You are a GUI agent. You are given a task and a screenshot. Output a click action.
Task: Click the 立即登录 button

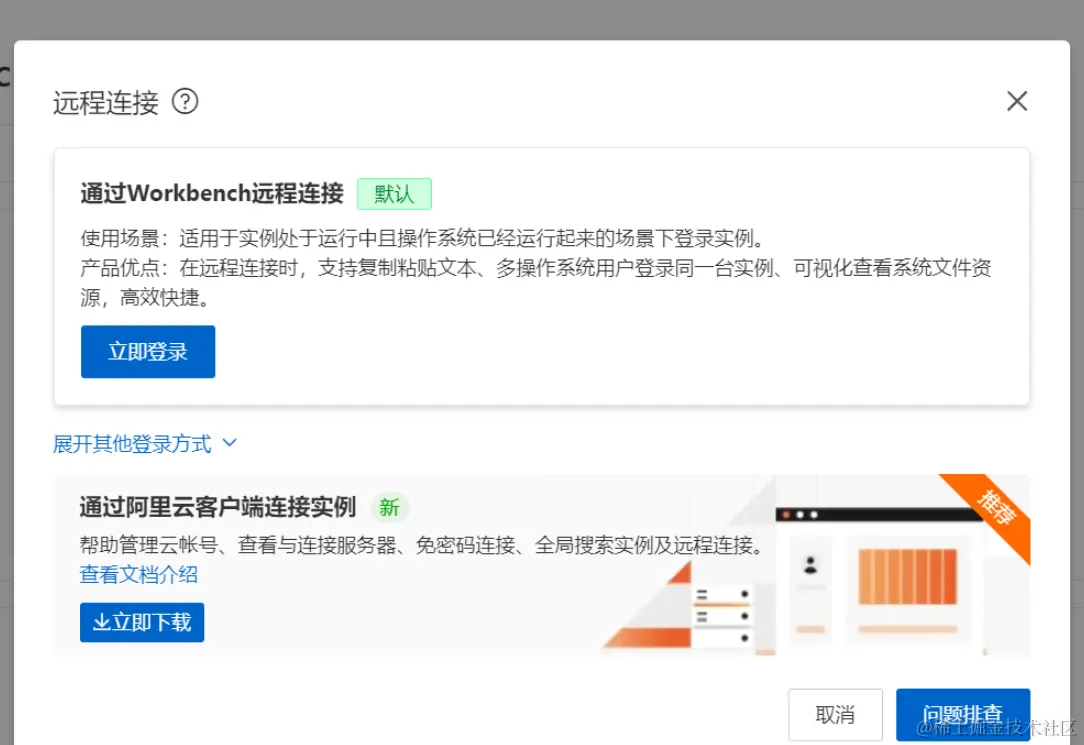pos(148,352)
